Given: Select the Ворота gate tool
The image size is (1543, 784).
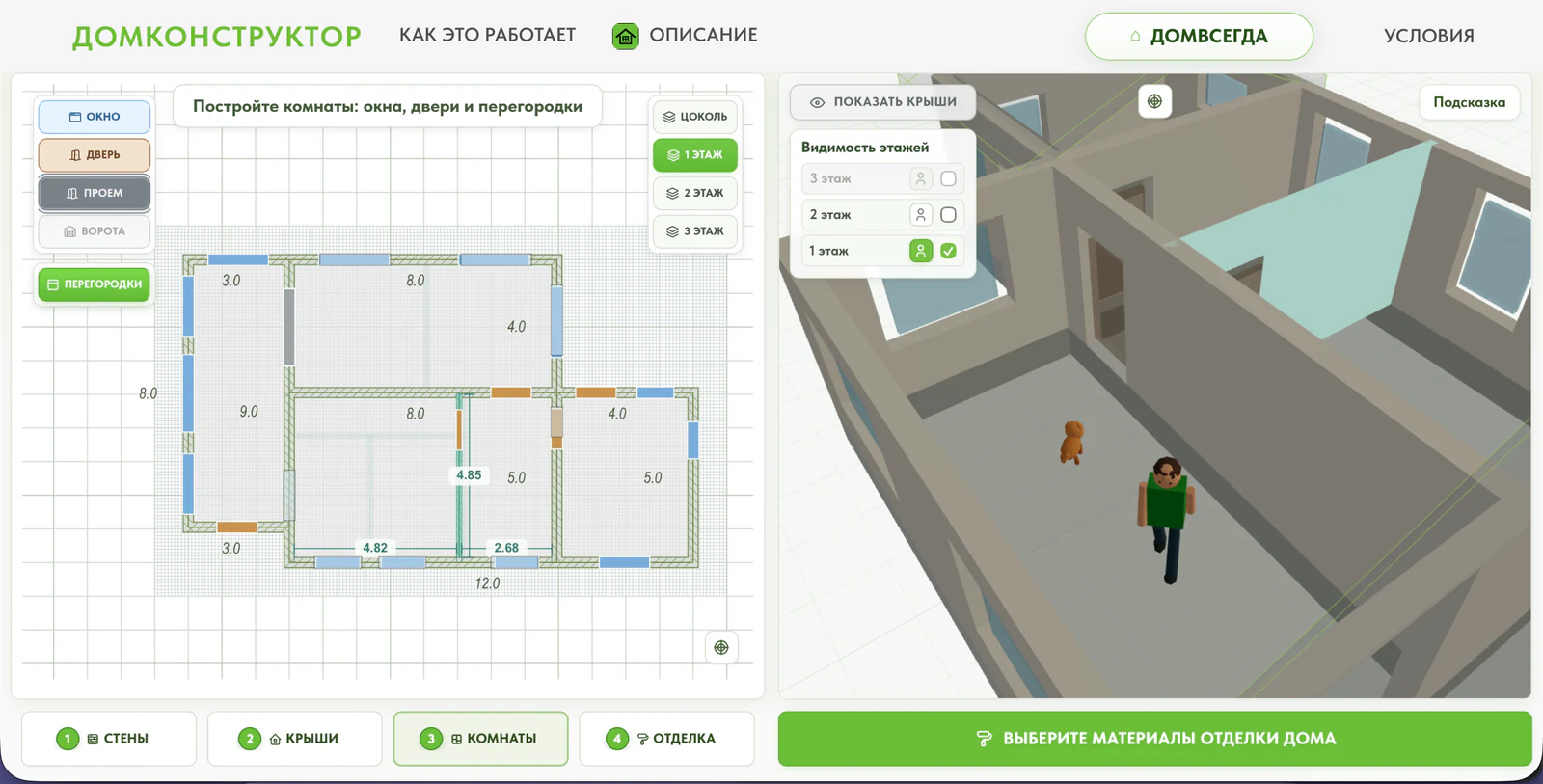Looking at the screenshot, I should pos(95,231).
